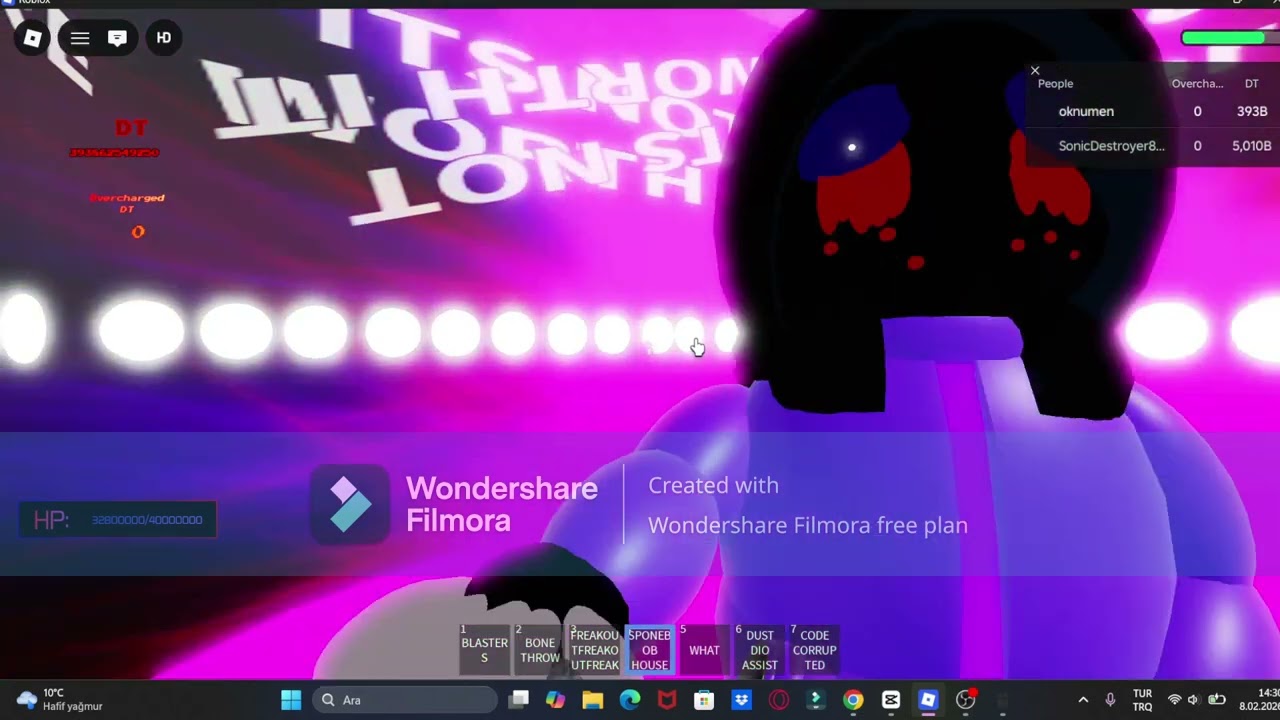Open the weather widget showing 10°C
The height and width of the screenshot is (720, 1280).
coord(60,700)
